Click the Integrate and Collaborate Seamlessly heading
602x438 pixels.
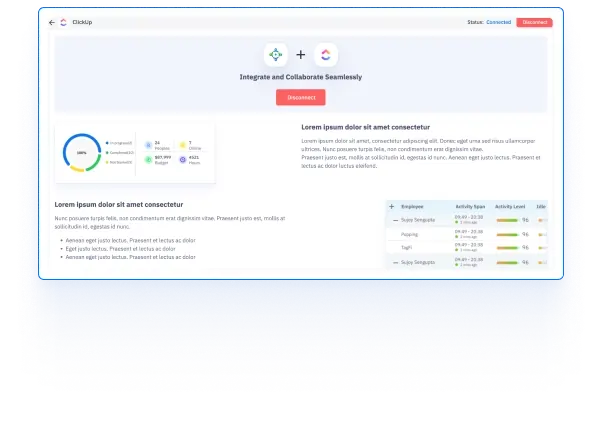(301, 77)
